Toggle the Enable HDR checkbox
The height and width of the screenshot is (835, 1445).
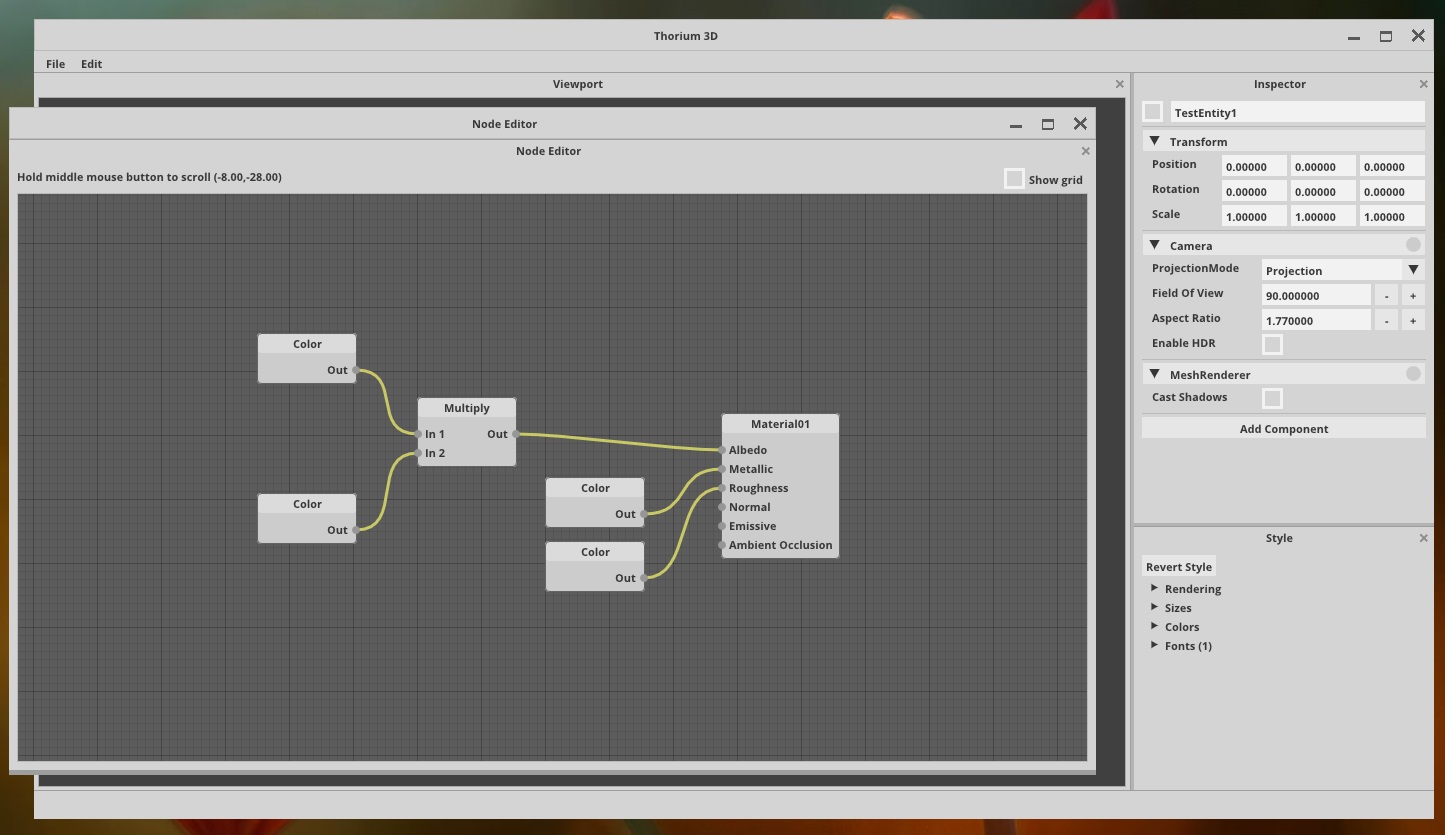(x=1272, y=344)
